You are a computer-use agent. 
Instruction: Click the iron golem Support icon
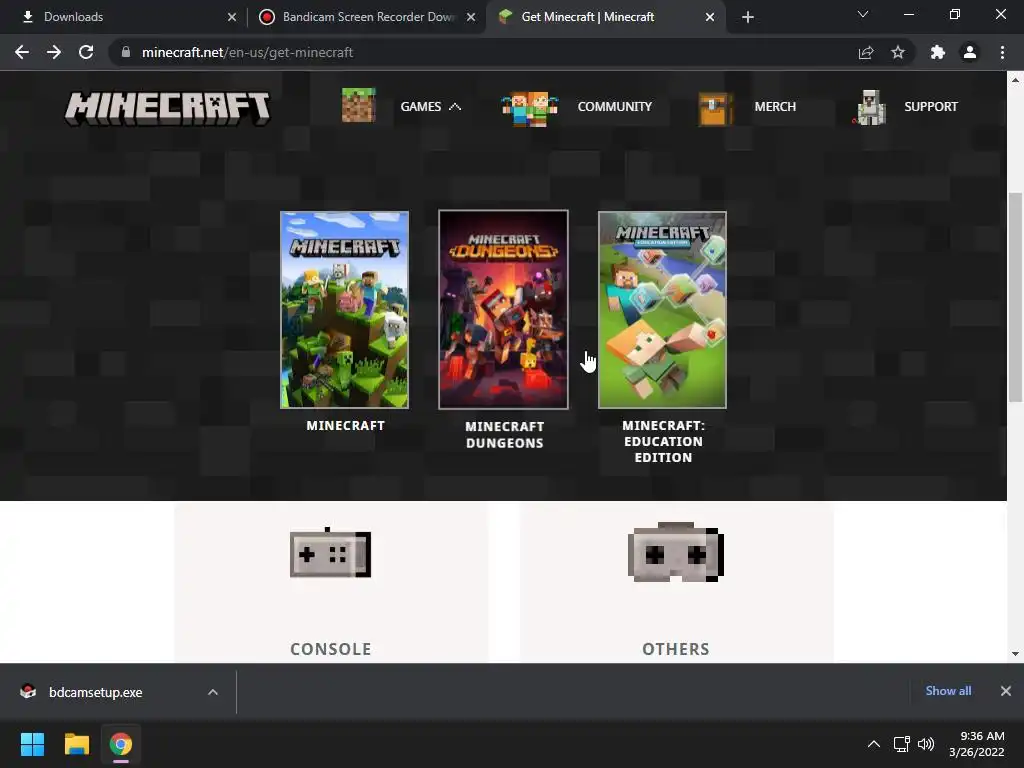(x=870, y=108)
